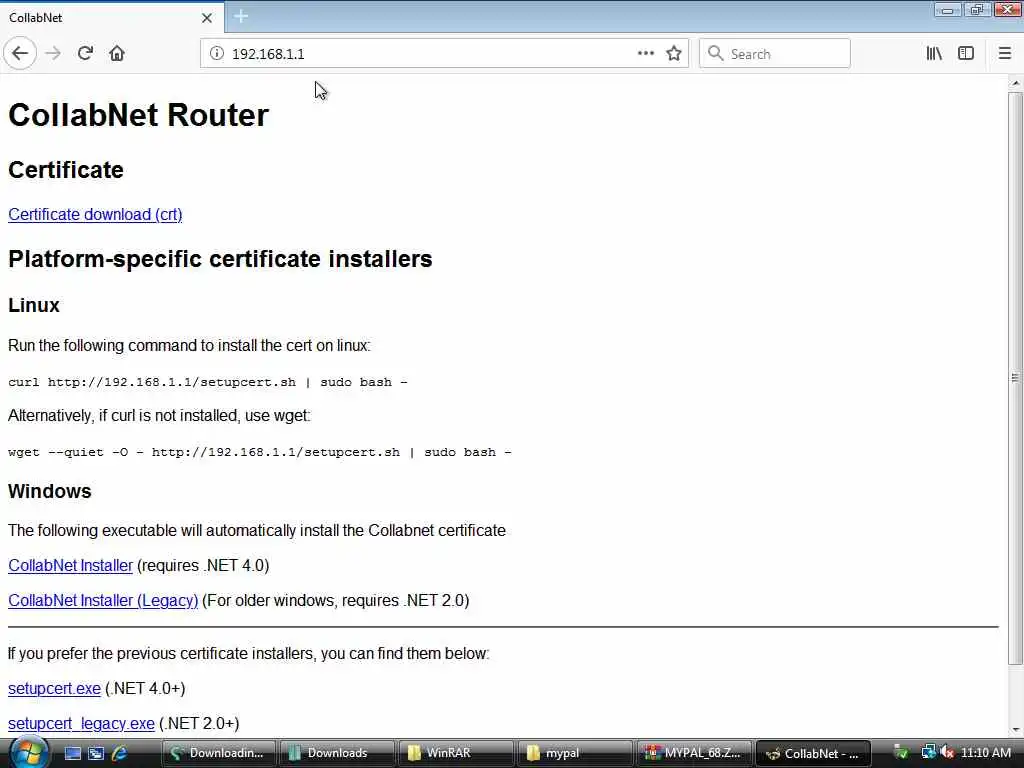Click the curl setupcert.sh command text
Viewport: 1024px width, 768px height.
coord(208,383)
